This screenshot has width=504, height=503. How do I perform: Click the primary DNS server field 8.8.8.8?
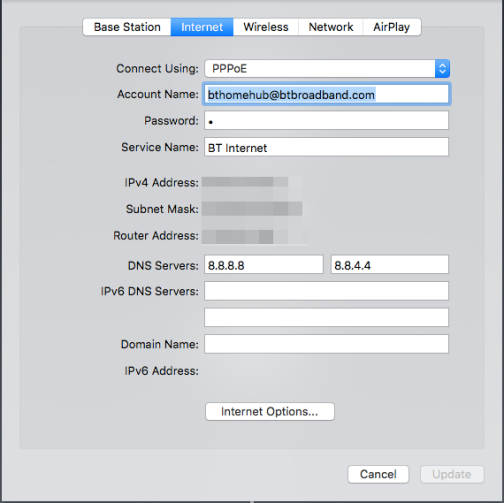pyautogui.click(x=264, y=265)
